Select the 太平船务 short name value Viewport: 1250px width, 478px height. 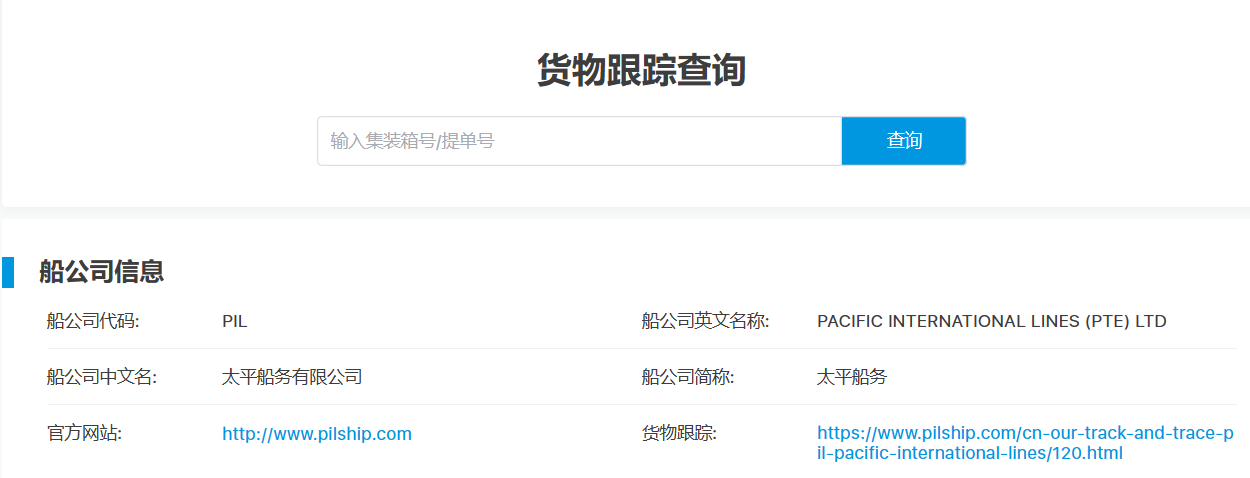pos(851,377)
